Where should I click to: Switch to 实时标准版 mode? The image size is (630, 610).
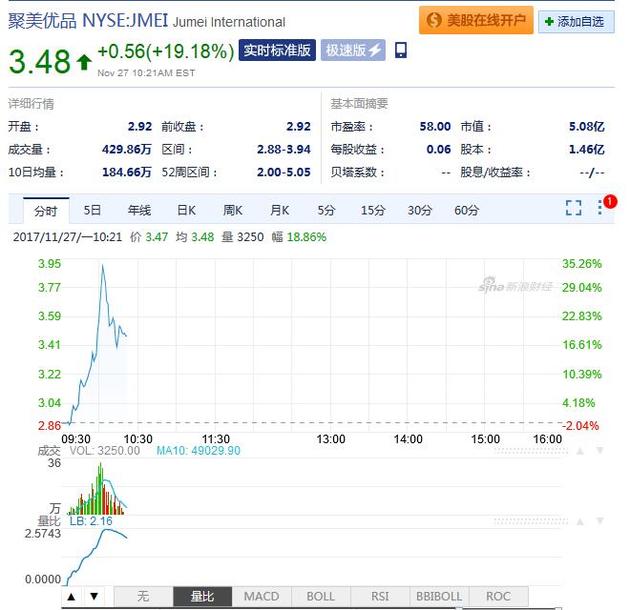point(277,50)
